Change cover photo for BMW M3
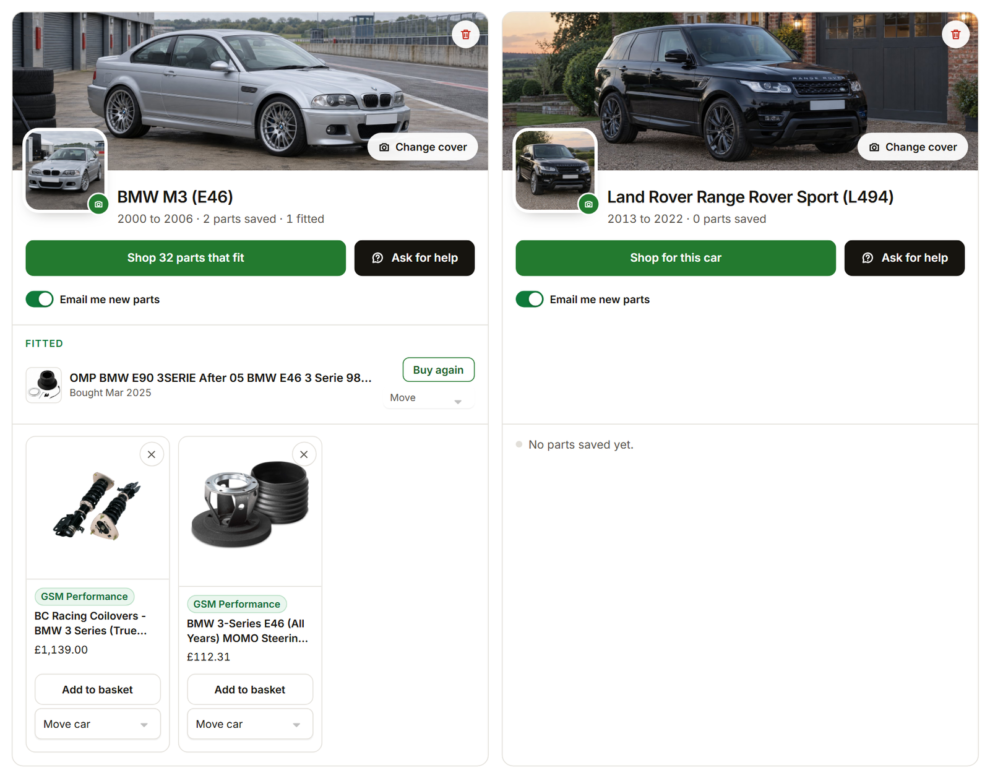 422,147
